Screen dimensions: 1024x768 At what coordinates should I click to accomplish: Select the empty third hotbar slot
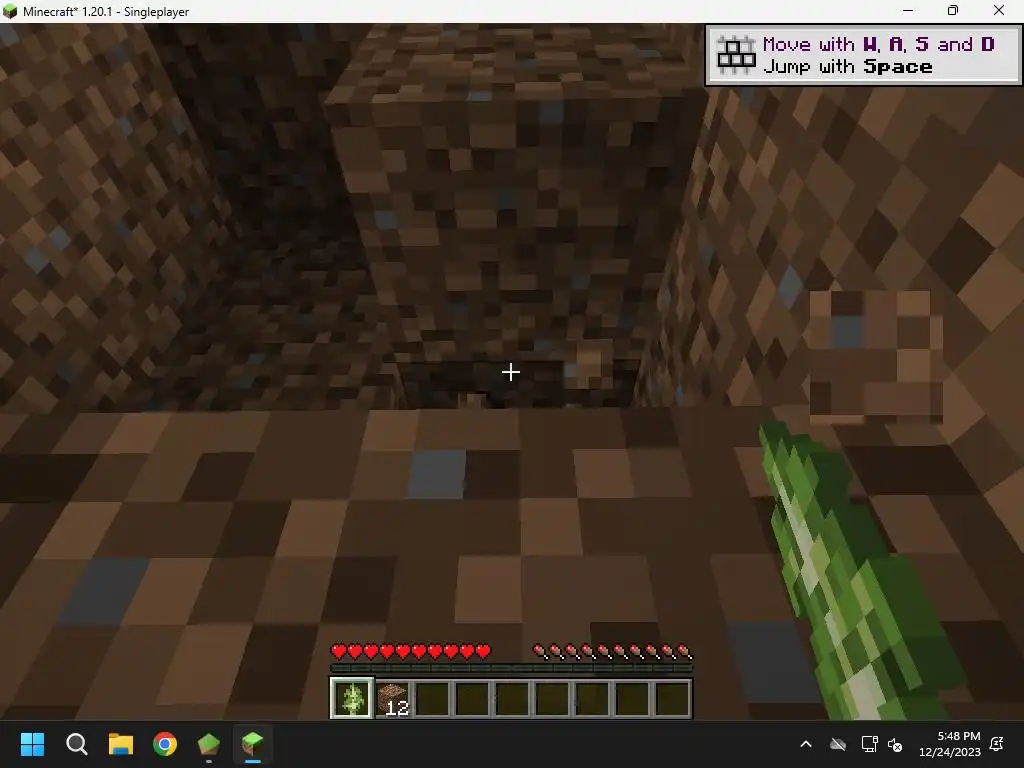pyautogui.click(x=432, y=699)
